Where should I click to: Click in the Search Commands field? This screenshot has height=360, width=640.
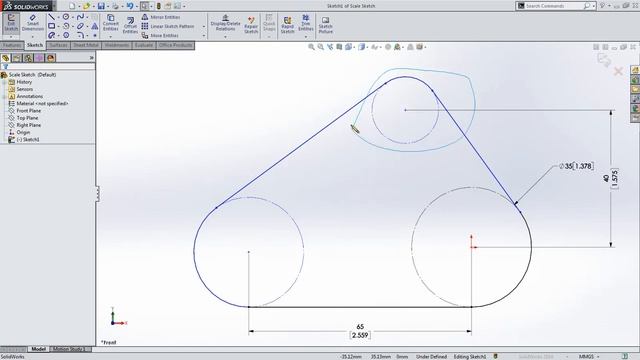click(553, 6)
